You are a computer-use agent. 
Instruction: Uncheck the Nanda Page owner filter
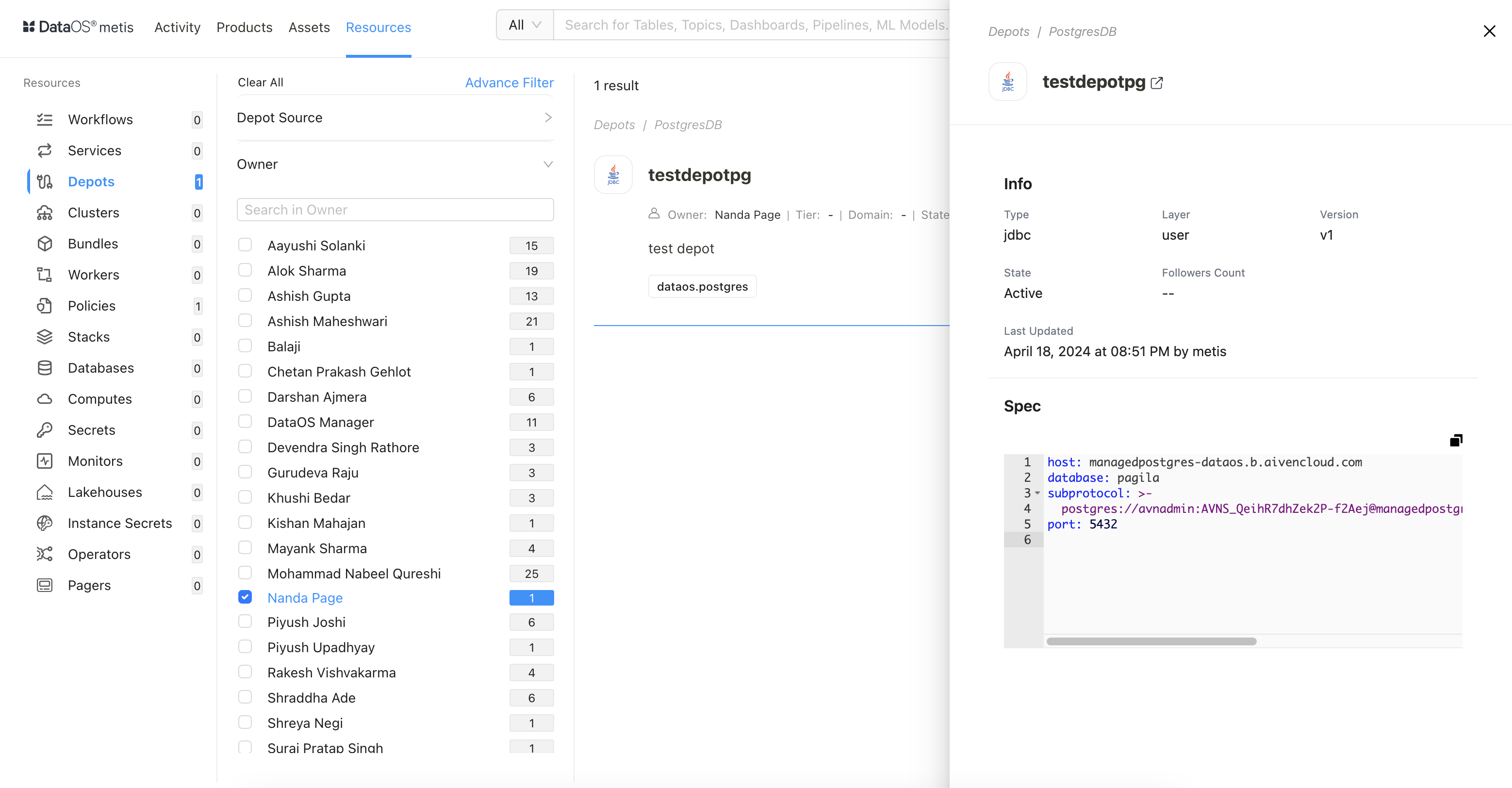pos(246,597)
